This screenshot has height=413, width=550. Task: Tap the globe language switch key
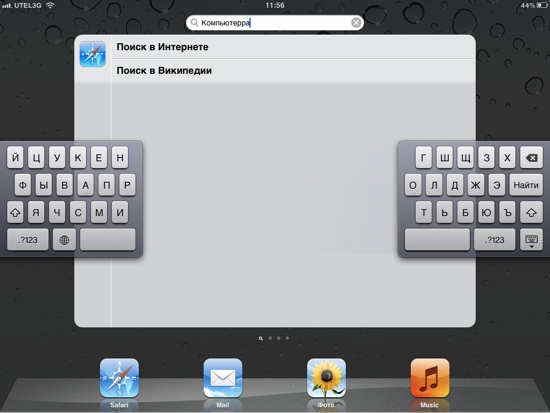pyautogui.click(x=64, y=240)
